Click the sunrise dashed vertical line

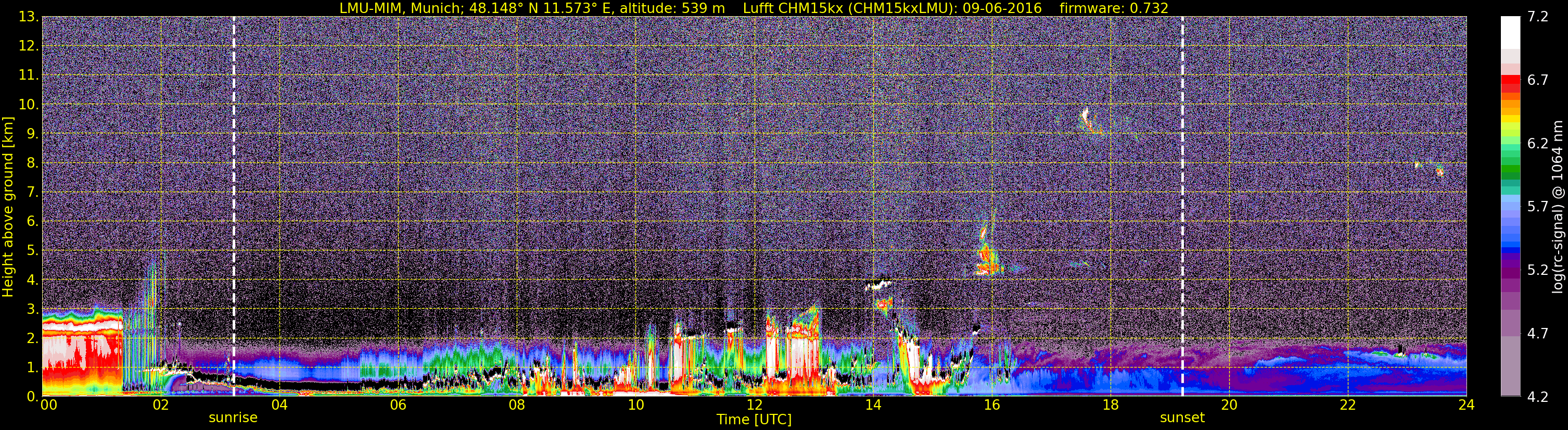(x=234, y=207)
